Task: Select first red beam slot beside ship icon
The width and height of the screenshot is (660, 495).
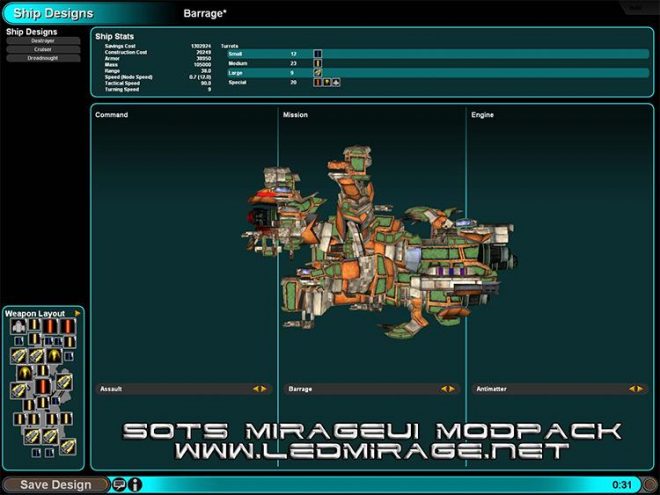Action: [50, 326]
